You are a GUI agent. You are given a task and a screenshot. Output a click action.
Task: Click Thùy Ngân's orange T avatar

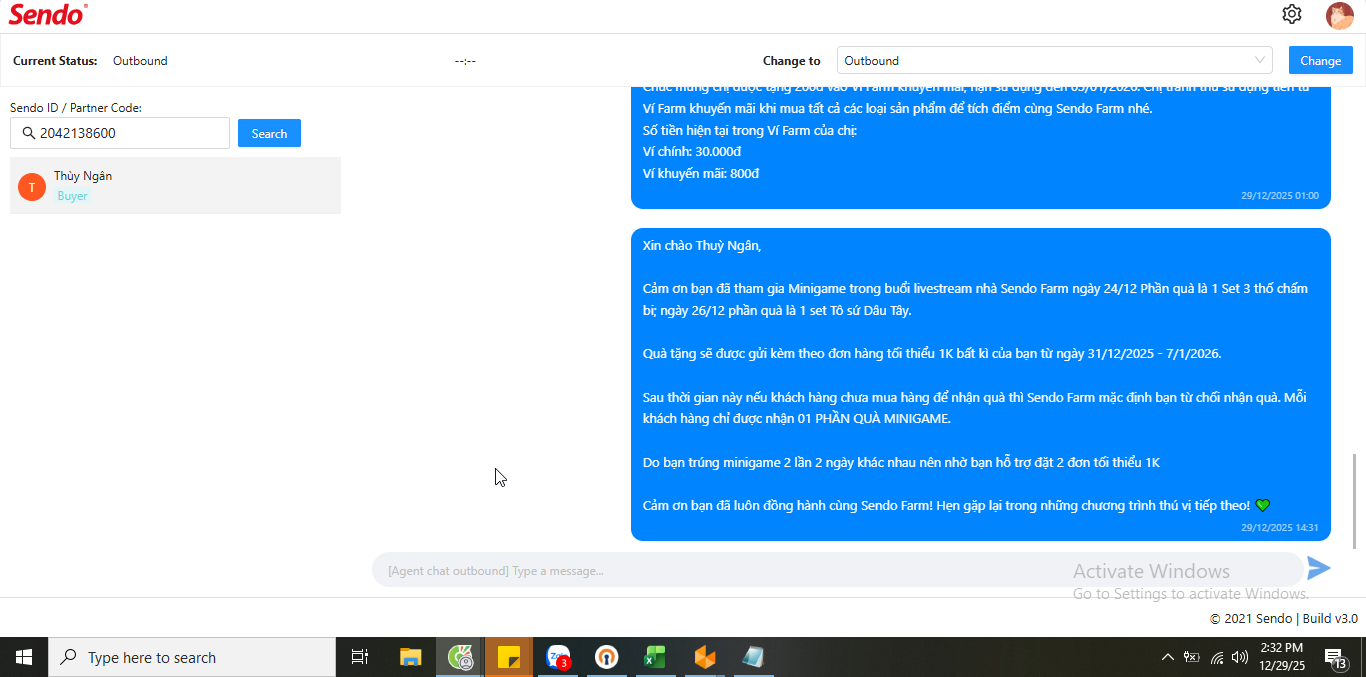[32, 186]
